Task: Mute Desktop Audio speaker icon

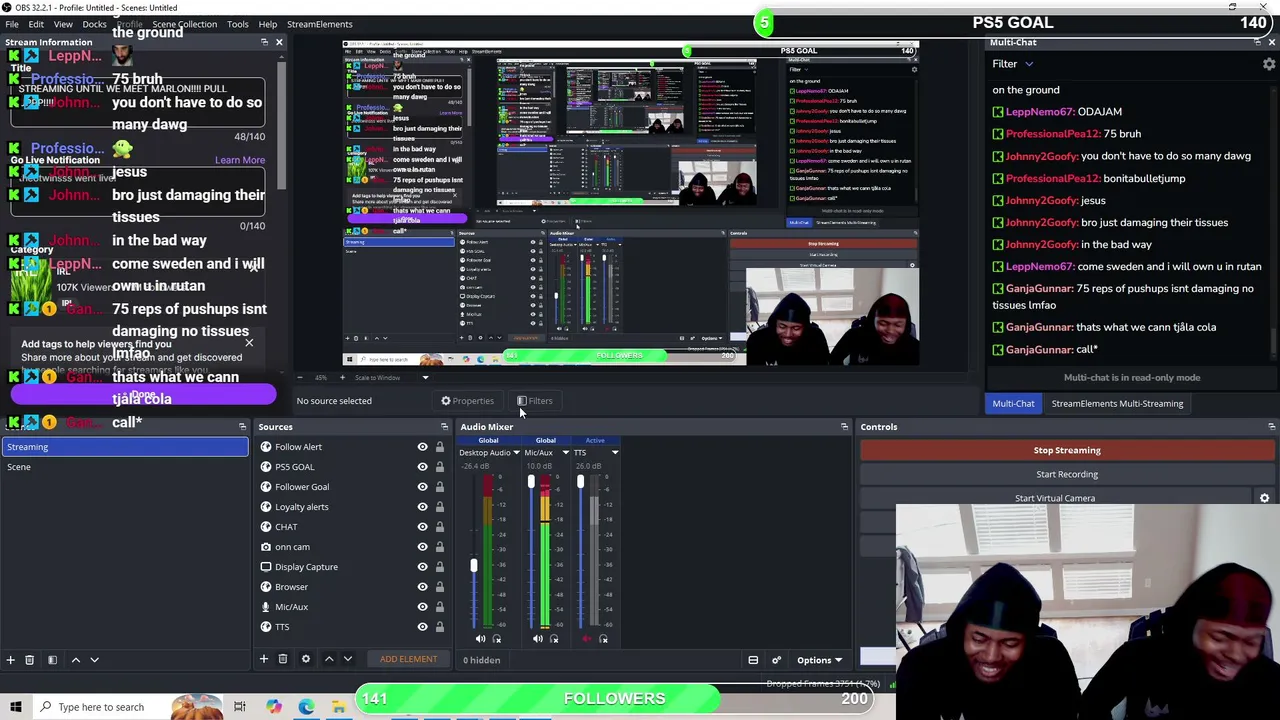Action: (480, 639)
